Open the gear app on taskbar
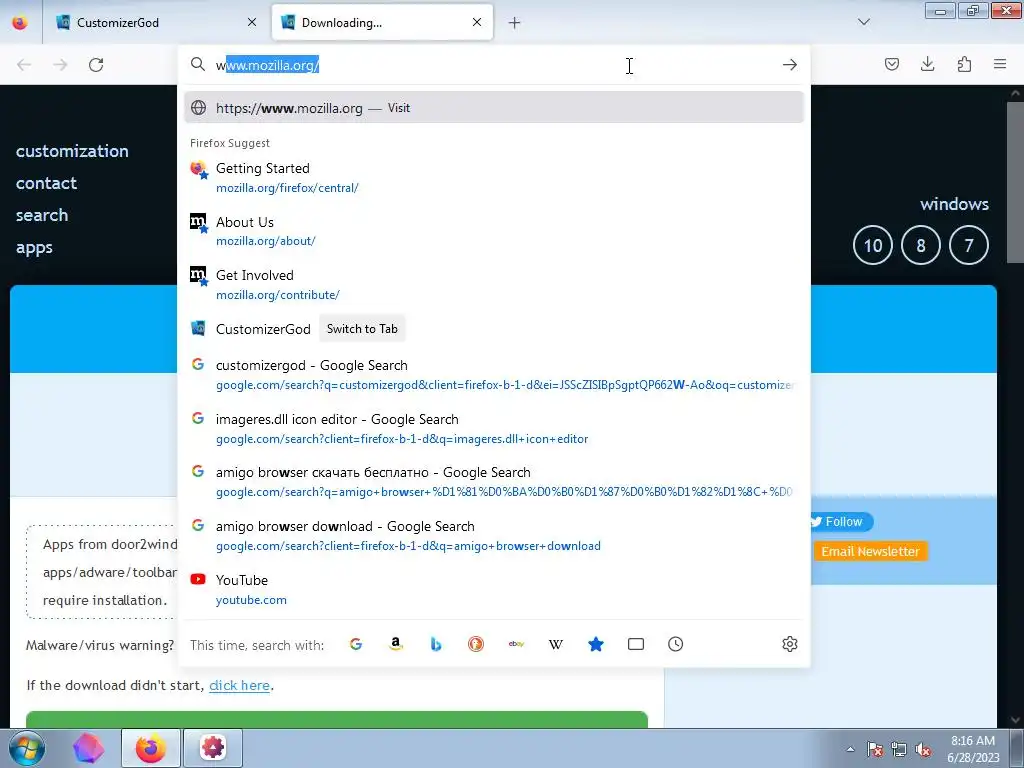This screenshot has width=1024, height=768. click(213, 748)
